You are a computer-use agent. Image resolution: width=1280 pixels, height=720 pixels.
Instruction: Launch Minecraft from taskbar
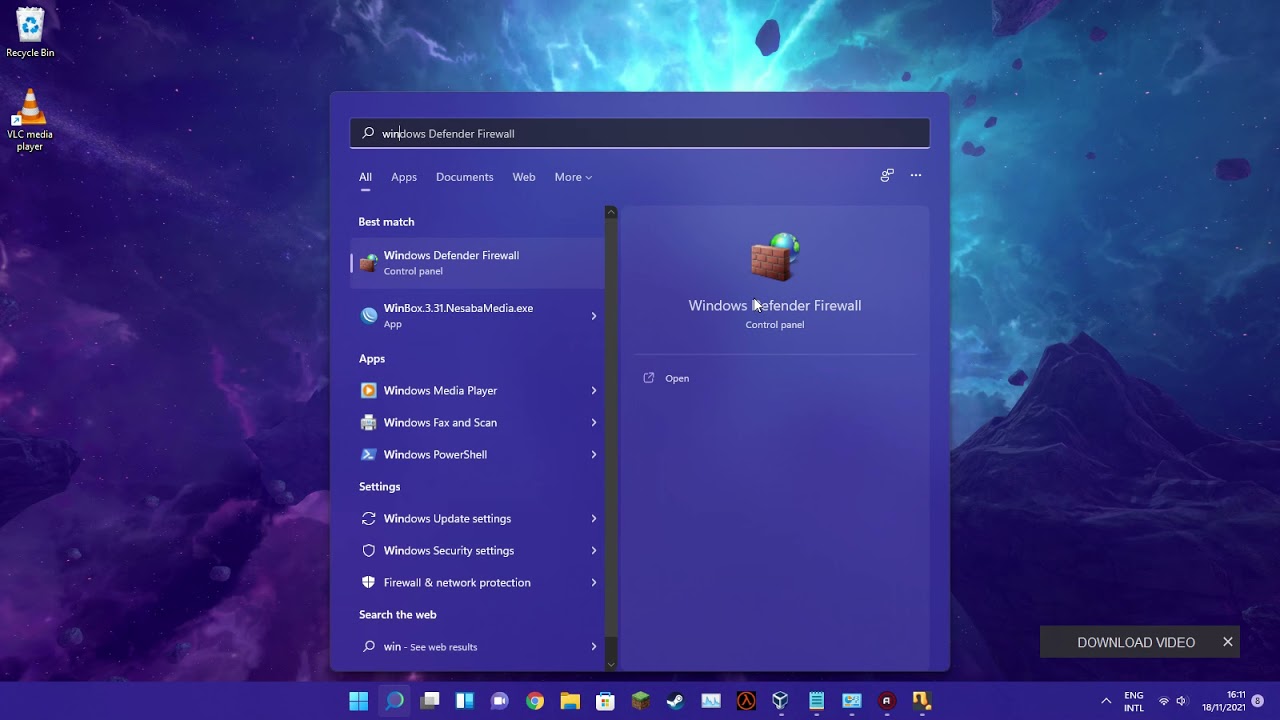click(x=641, y=701)
